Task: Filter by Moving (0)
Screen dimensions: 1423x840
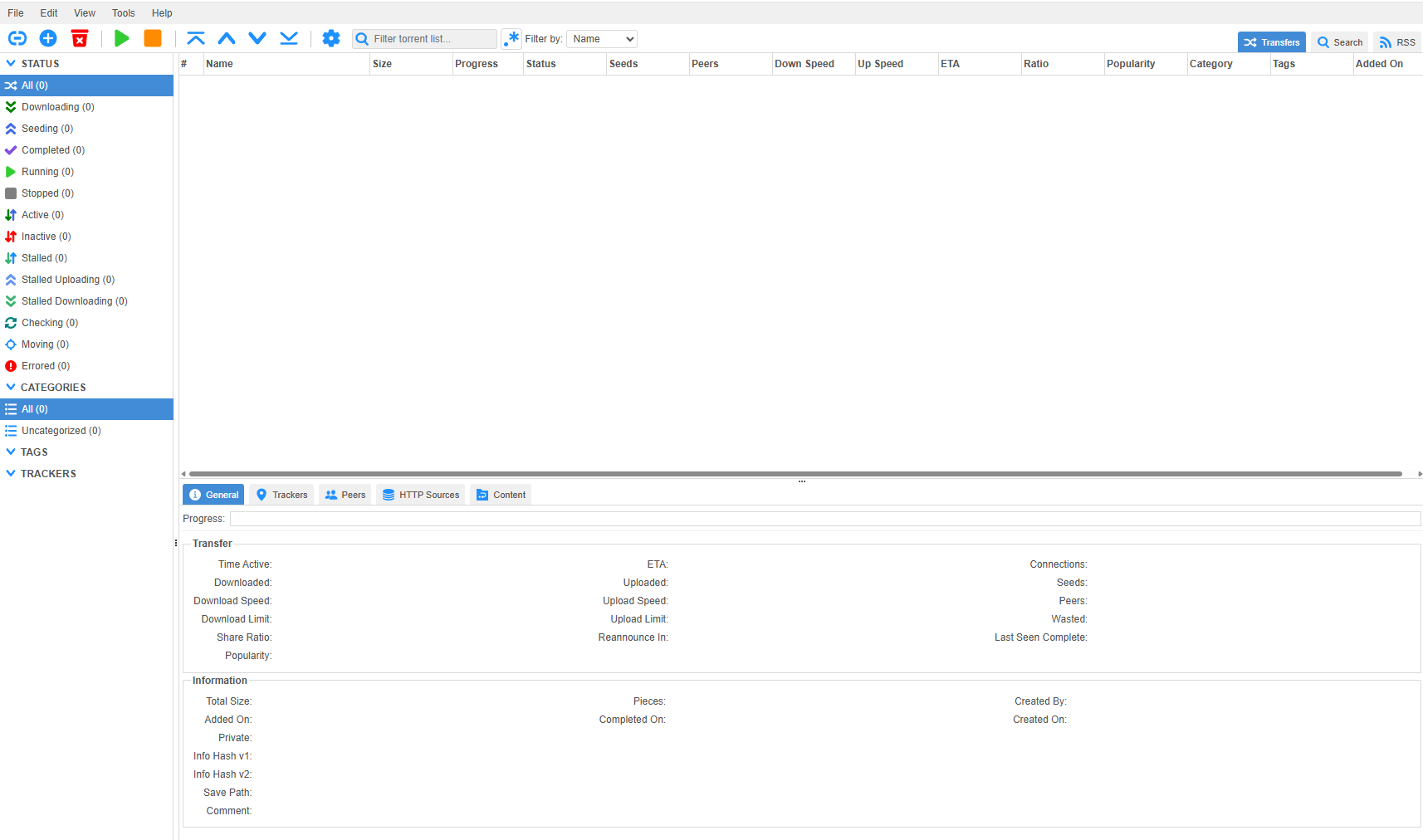Action: (86, 344)
